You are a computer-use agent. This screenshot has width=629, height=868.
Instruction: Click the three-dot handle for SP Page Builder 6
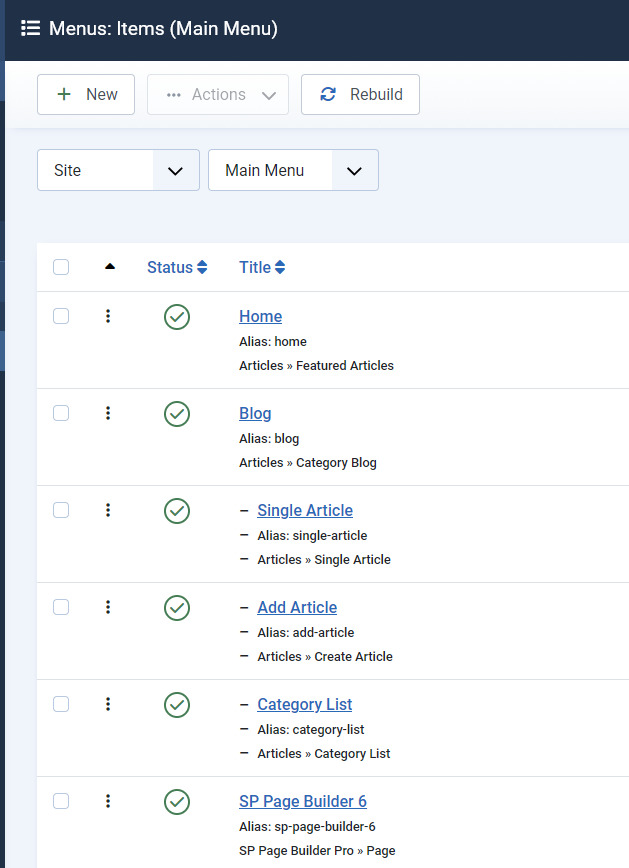click(x=108, y=801)
